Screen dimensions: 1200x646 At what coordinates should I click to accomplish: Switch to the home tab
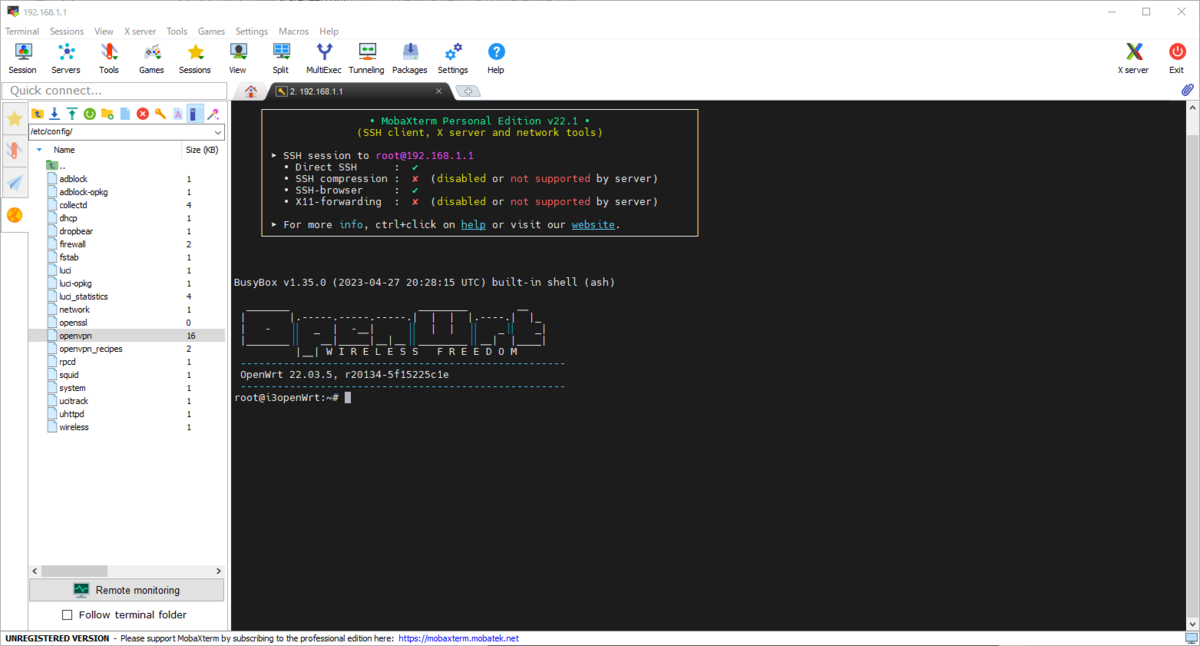tap(251, 91)
